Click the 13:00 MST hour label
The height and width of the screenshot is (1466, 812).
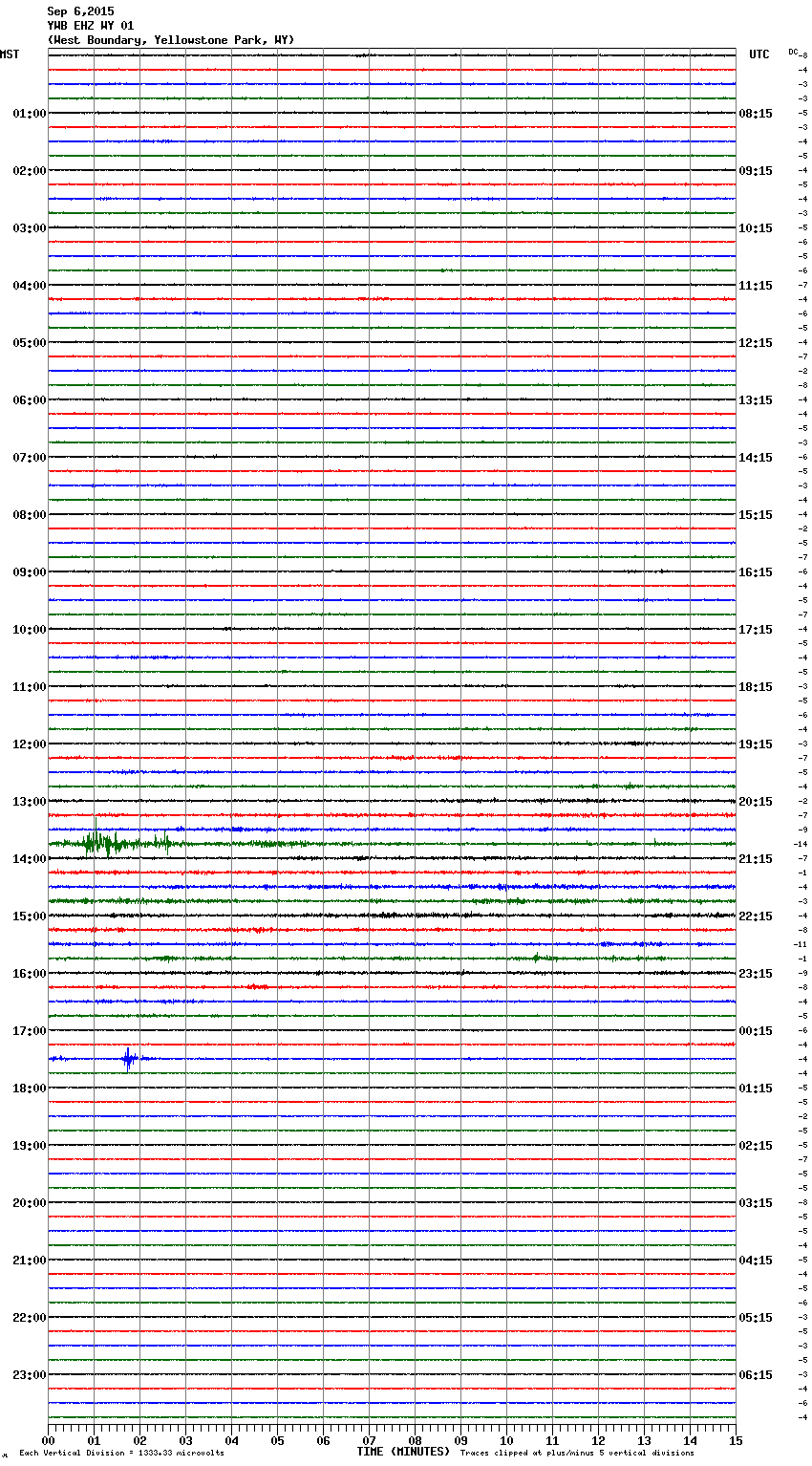tap(30, 802)
